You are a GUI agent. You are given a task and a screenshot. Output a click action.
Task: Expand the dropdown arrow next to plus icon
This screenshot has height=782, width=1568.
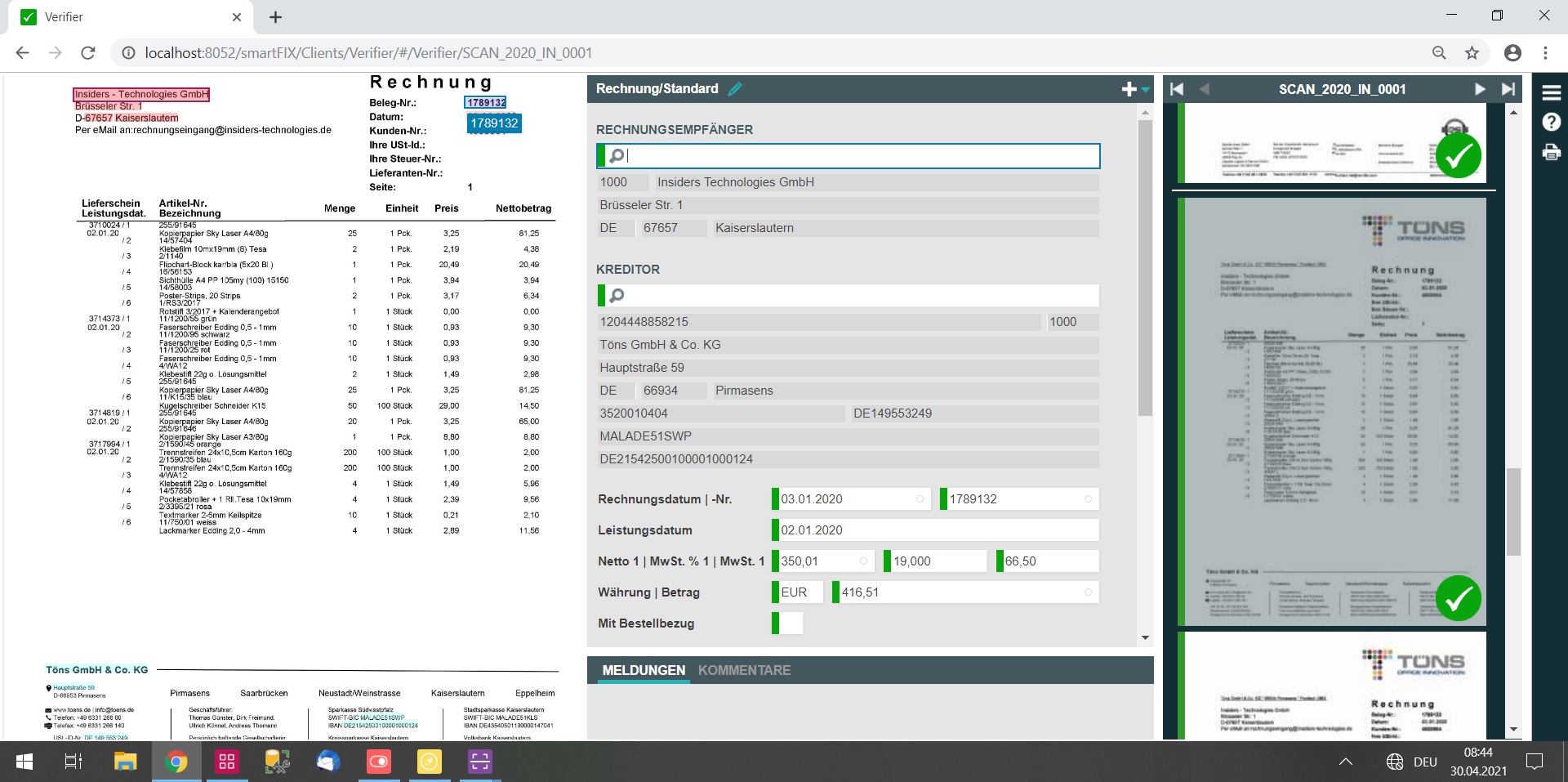(x=1146, y=90)
